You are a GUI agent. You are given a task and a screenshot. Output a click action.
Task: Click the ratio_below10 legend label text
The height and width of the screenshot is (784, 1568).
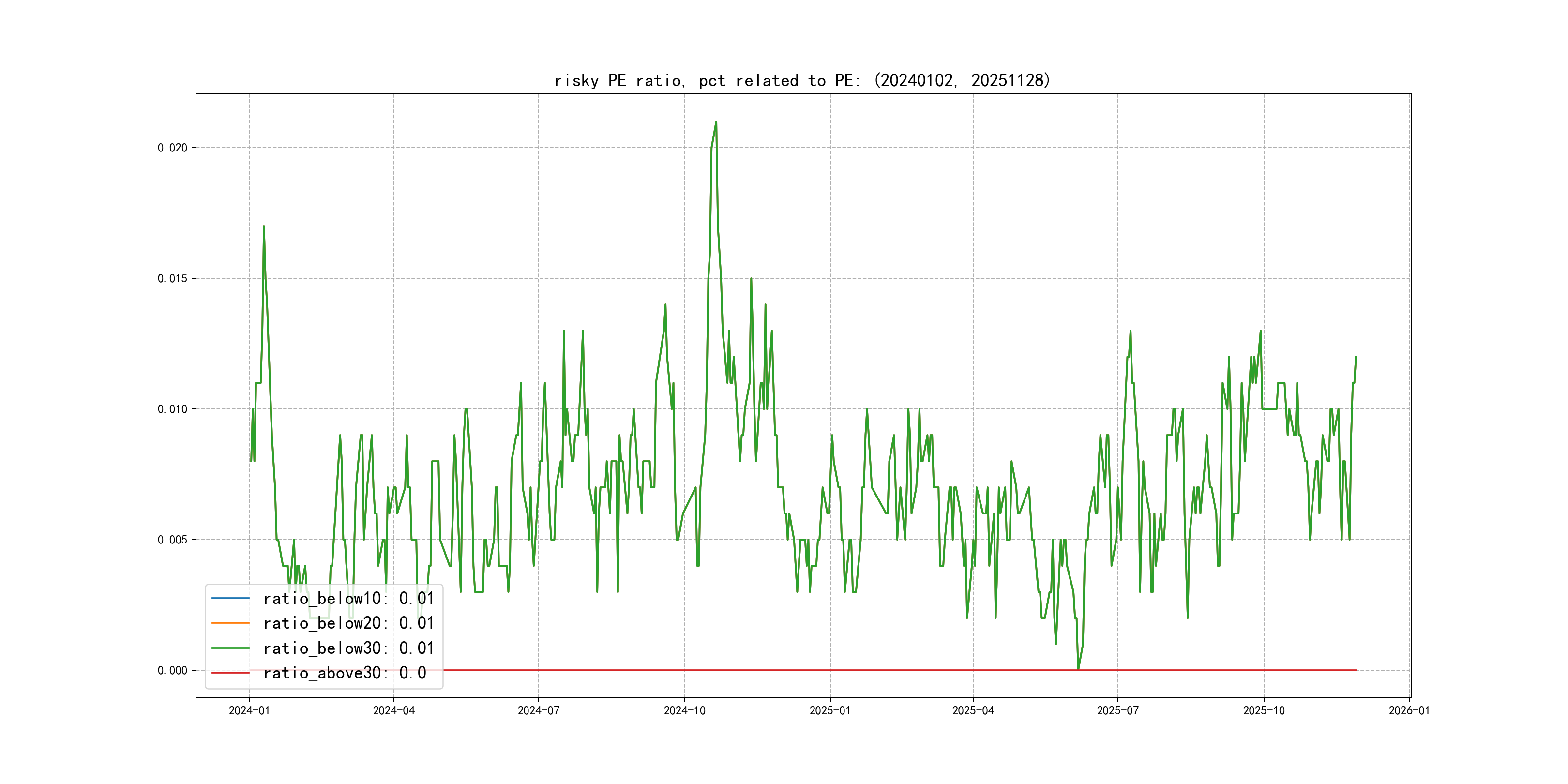[x=348, y=598]
